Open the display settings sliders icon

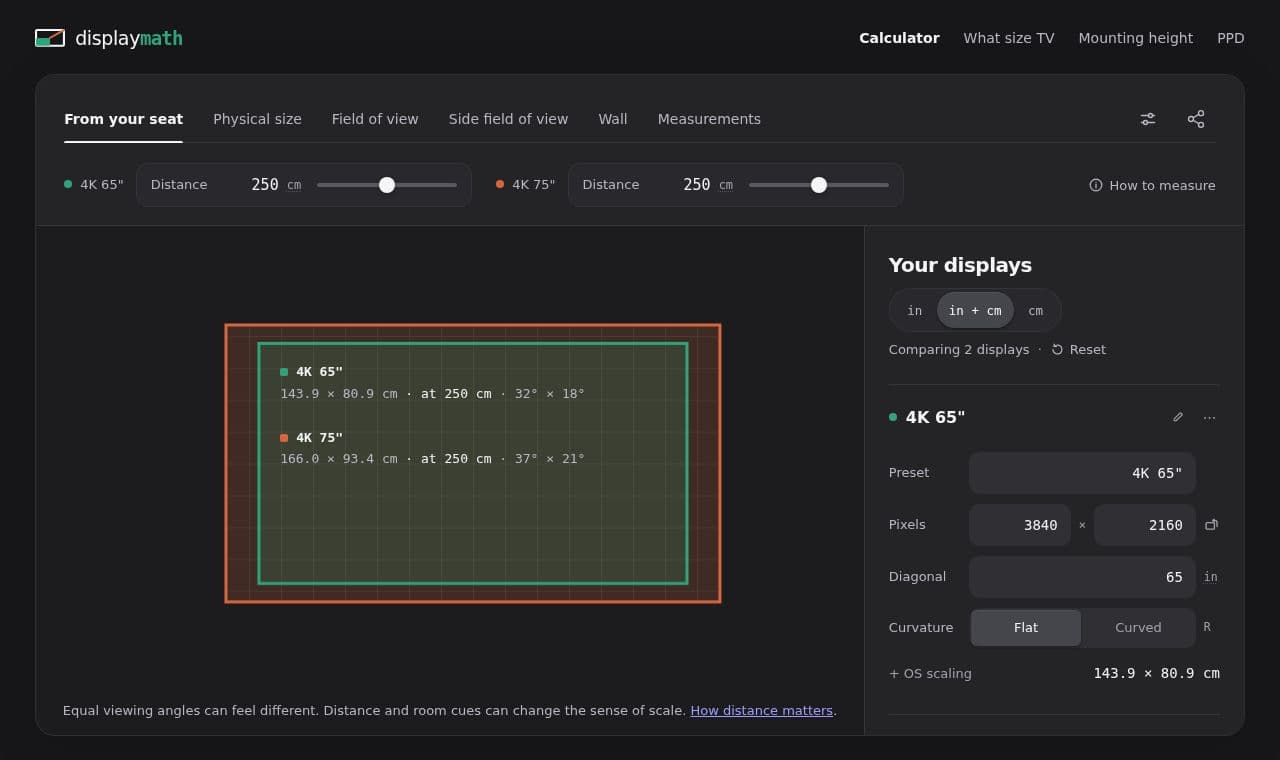pos(1148,119)
